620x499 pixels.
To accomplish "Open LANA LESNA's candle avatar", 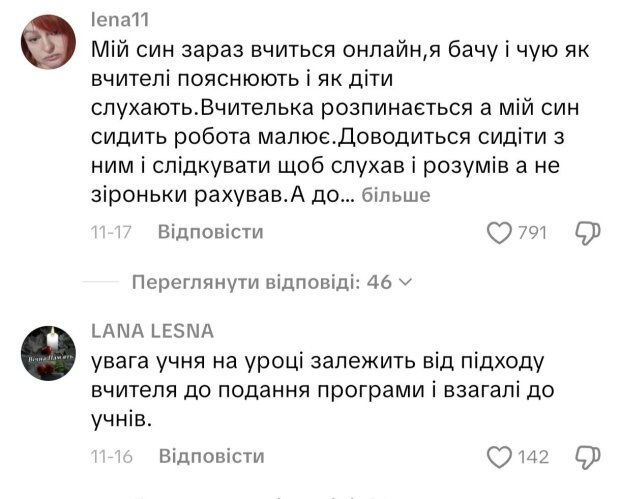I will click(x=46, y=351).
